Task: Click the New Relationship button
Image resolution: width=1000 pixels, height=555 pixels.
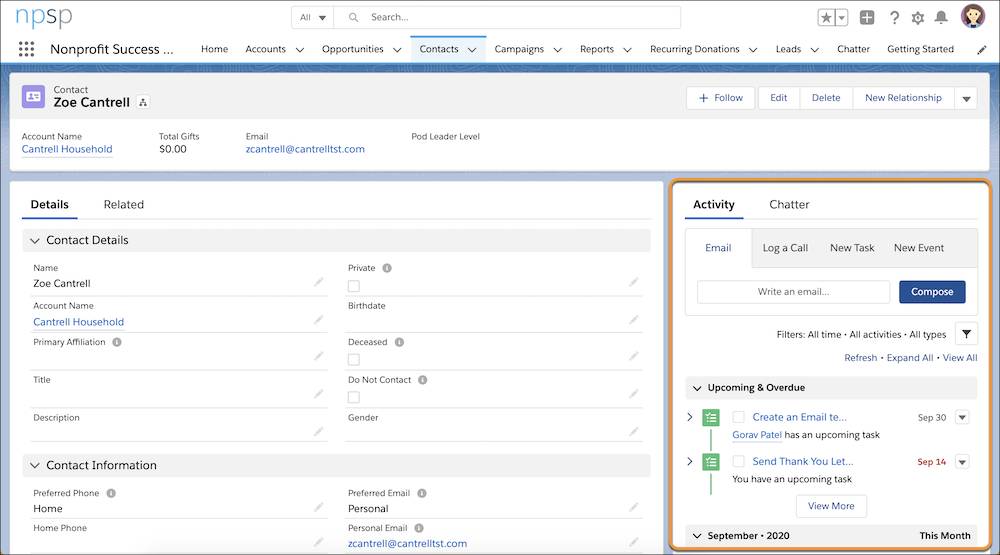Action: (903, 98)
